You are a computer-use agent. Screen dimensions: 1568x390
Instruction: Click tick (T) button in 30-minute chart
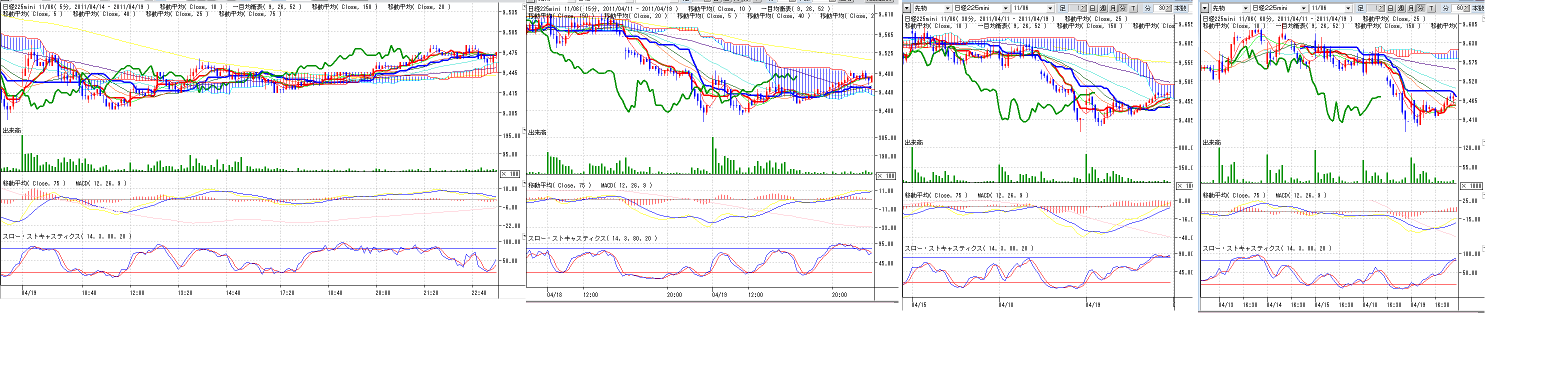1133,8
